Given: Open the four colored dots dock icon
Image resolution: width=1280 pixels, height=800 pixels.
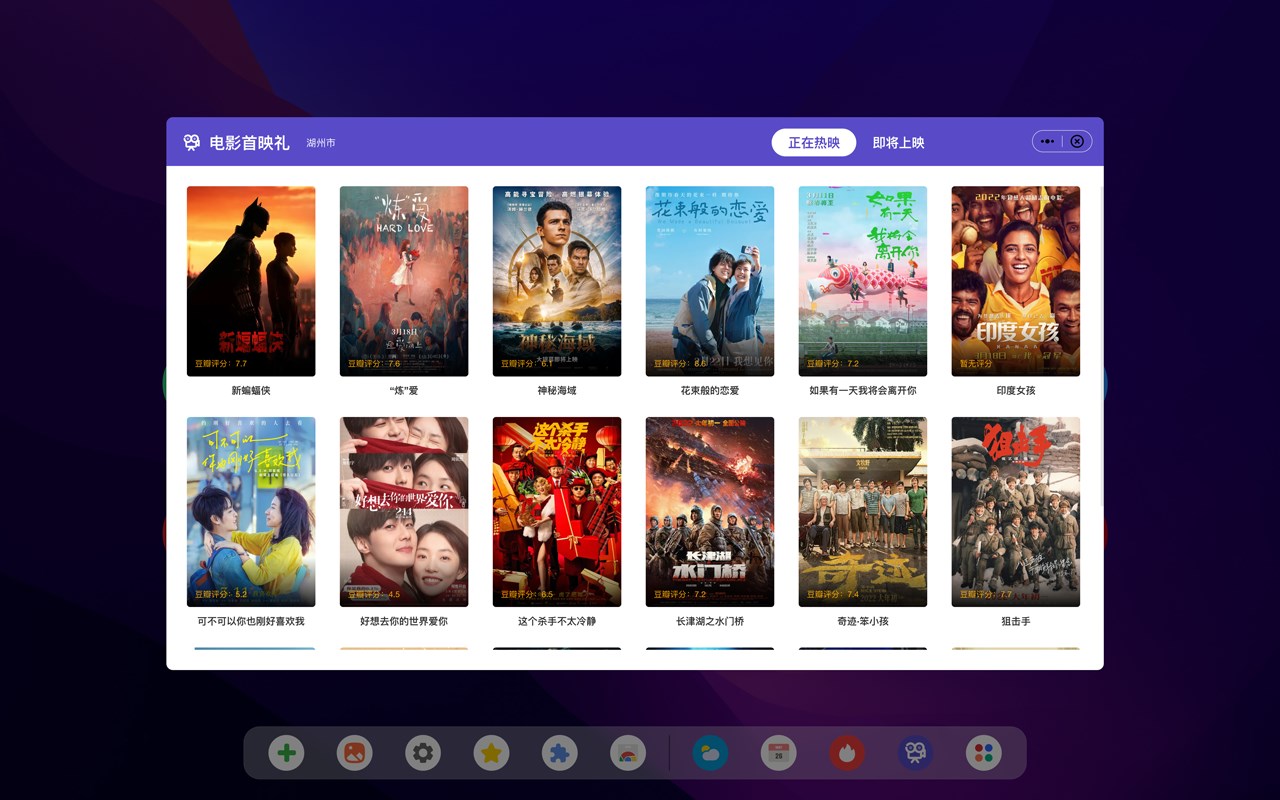Looking at the screenshot, I should (984, 753).
